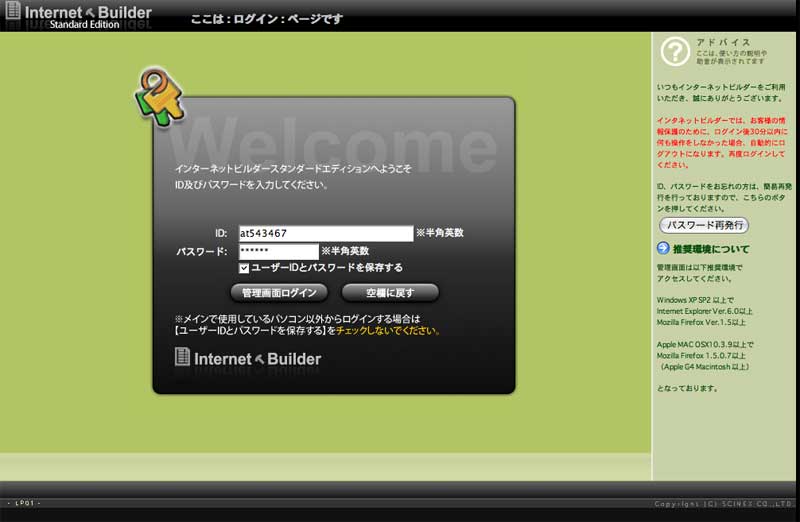Click the Internet Builder logo inside the login panel
Image resolution: width=800 pixels, height=522 pixels.
(x=248, y=358)
